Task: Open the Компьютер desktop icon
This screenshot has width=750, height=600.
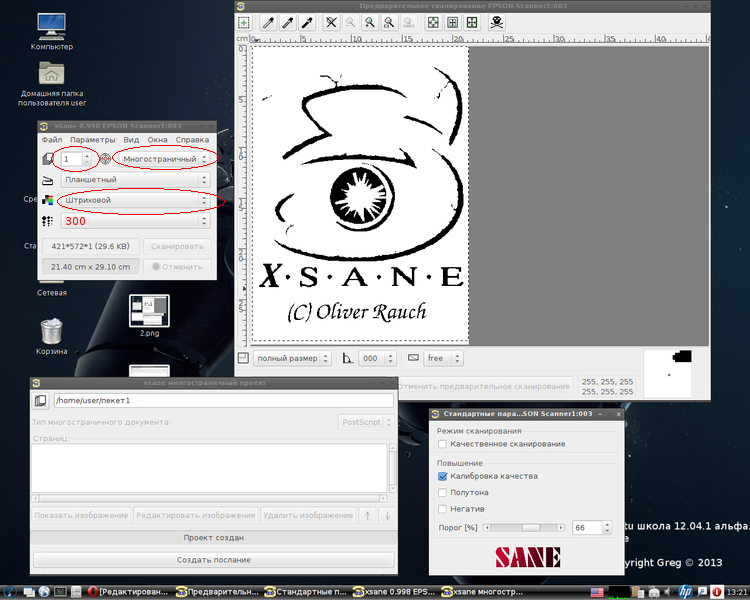Action: point(52,32)
